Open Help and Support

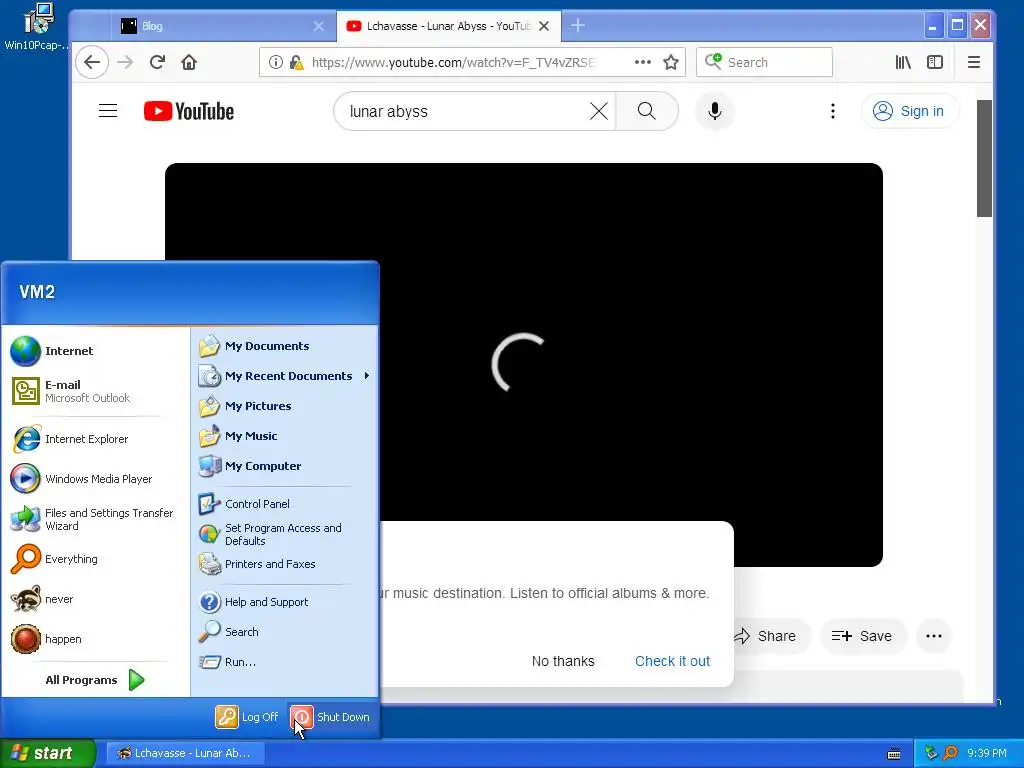point(253,602)
